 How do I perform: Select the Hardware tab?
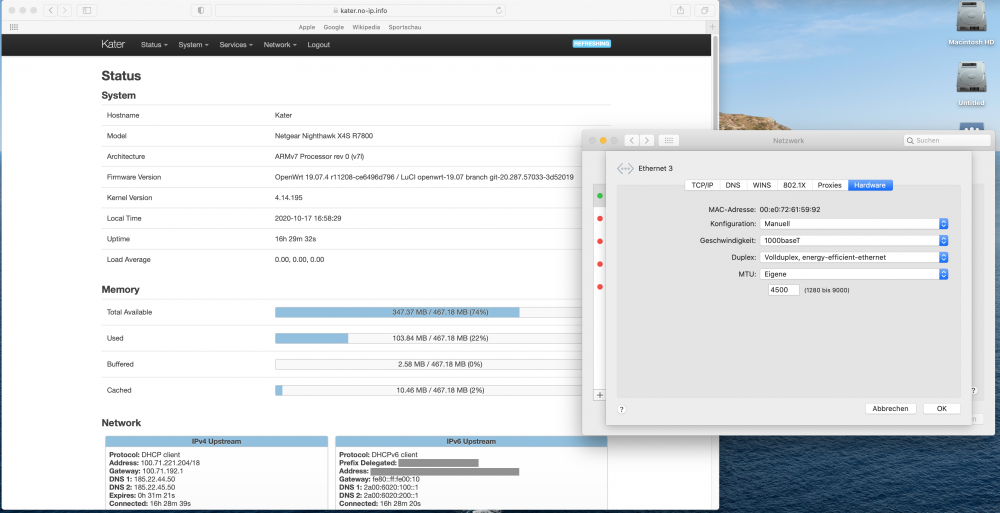coord(870,185)
